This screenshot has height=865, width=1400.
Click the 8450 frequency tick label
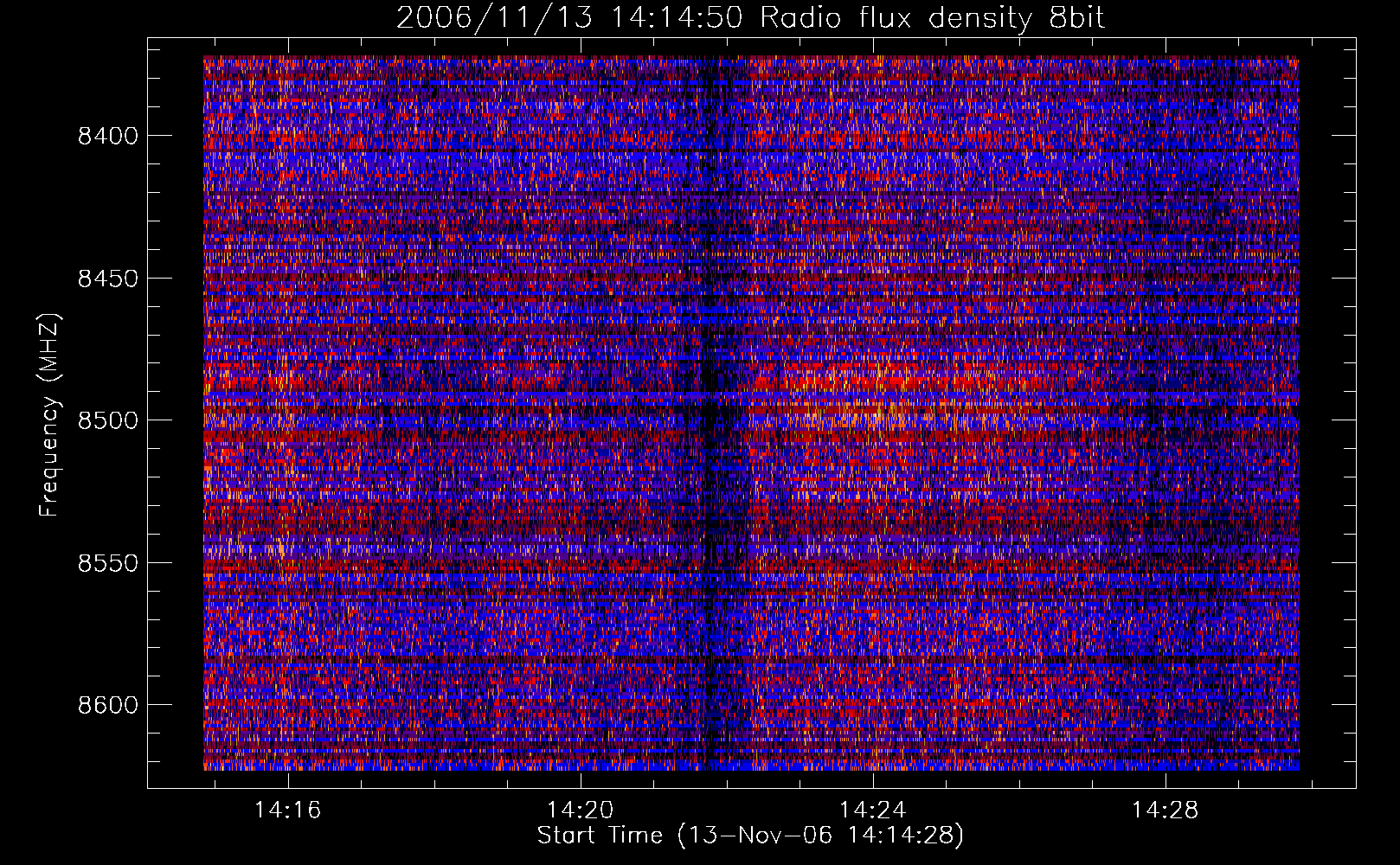(x=108, y=279)
